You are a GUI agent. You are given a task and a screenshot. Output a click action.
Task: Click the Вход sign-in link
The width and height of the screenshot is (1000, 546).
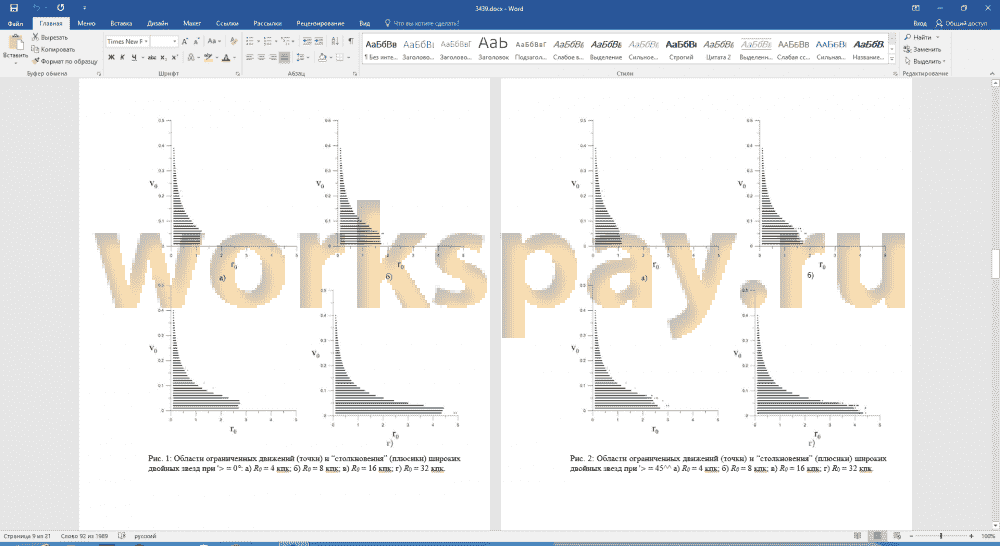click(920, 24)
